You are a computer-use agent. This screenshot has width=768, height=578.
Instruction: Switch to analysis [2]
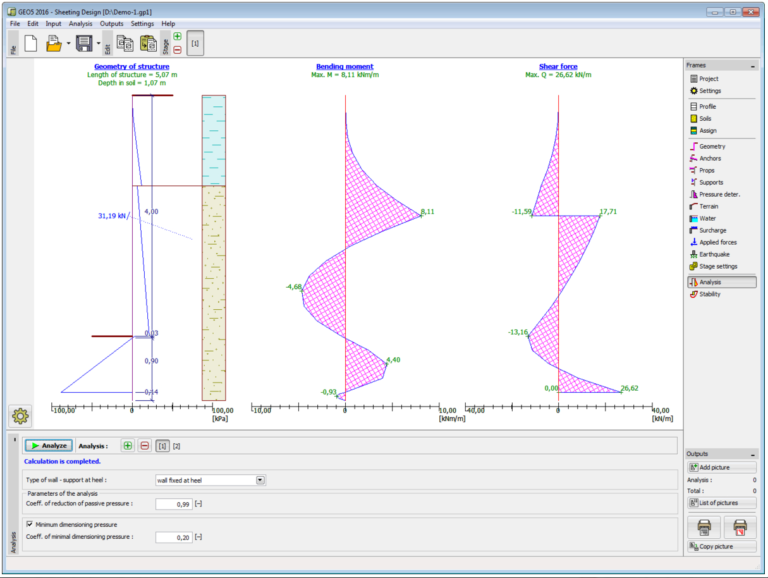[x=177, y=445]
